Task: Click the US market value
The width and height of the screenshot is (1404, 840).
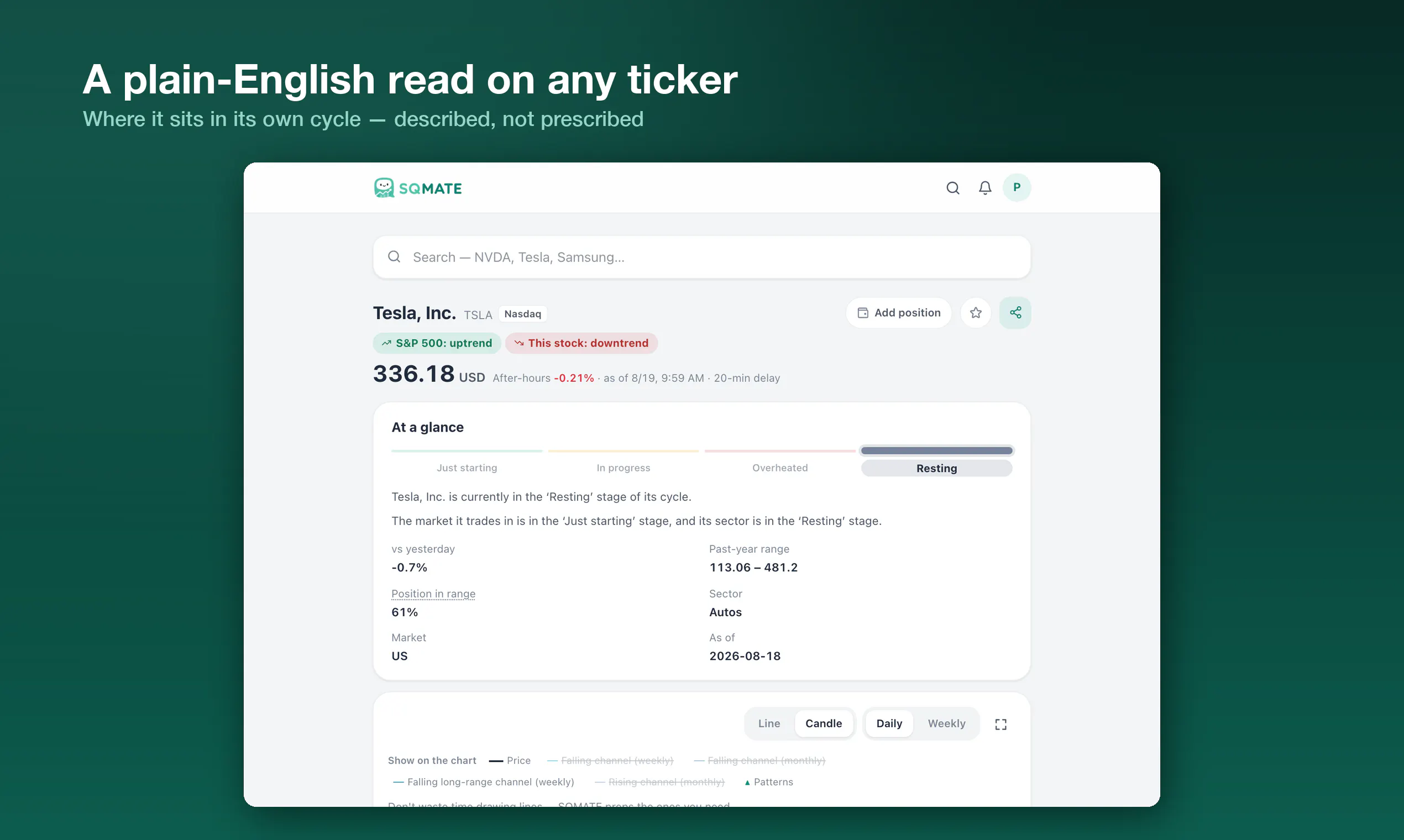Action: pos(399,655)
